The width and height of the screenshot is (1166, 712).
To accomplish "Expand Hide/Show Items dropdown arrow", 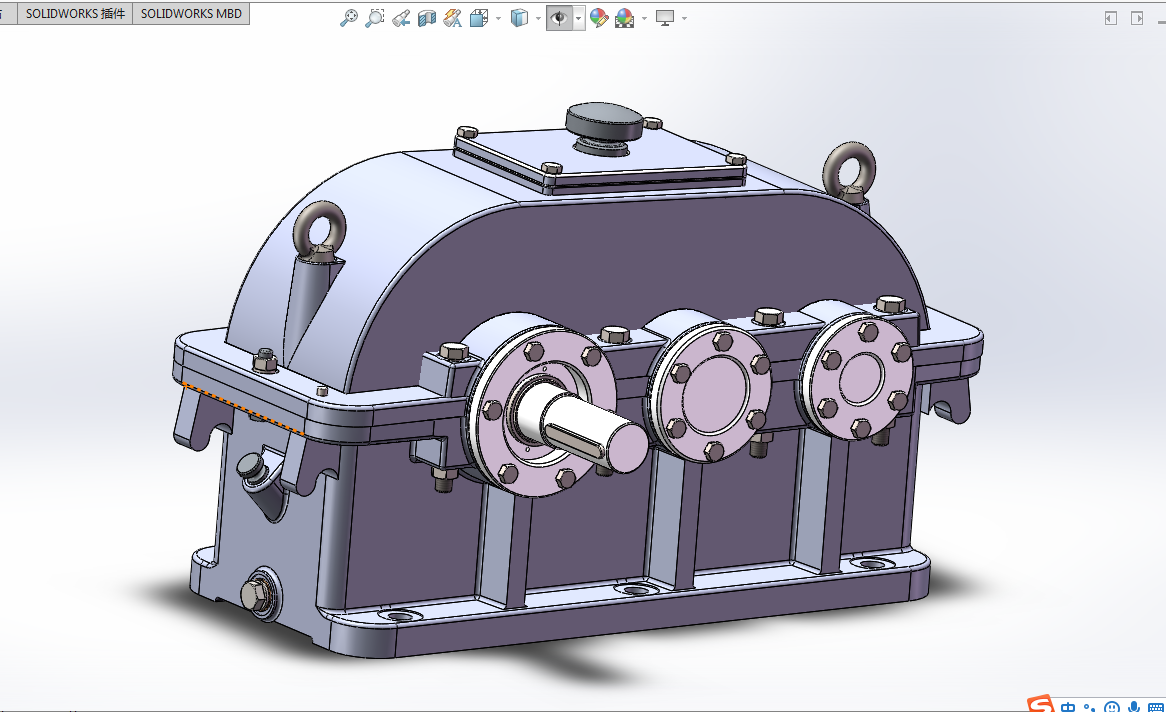I will tap(579, 18).
